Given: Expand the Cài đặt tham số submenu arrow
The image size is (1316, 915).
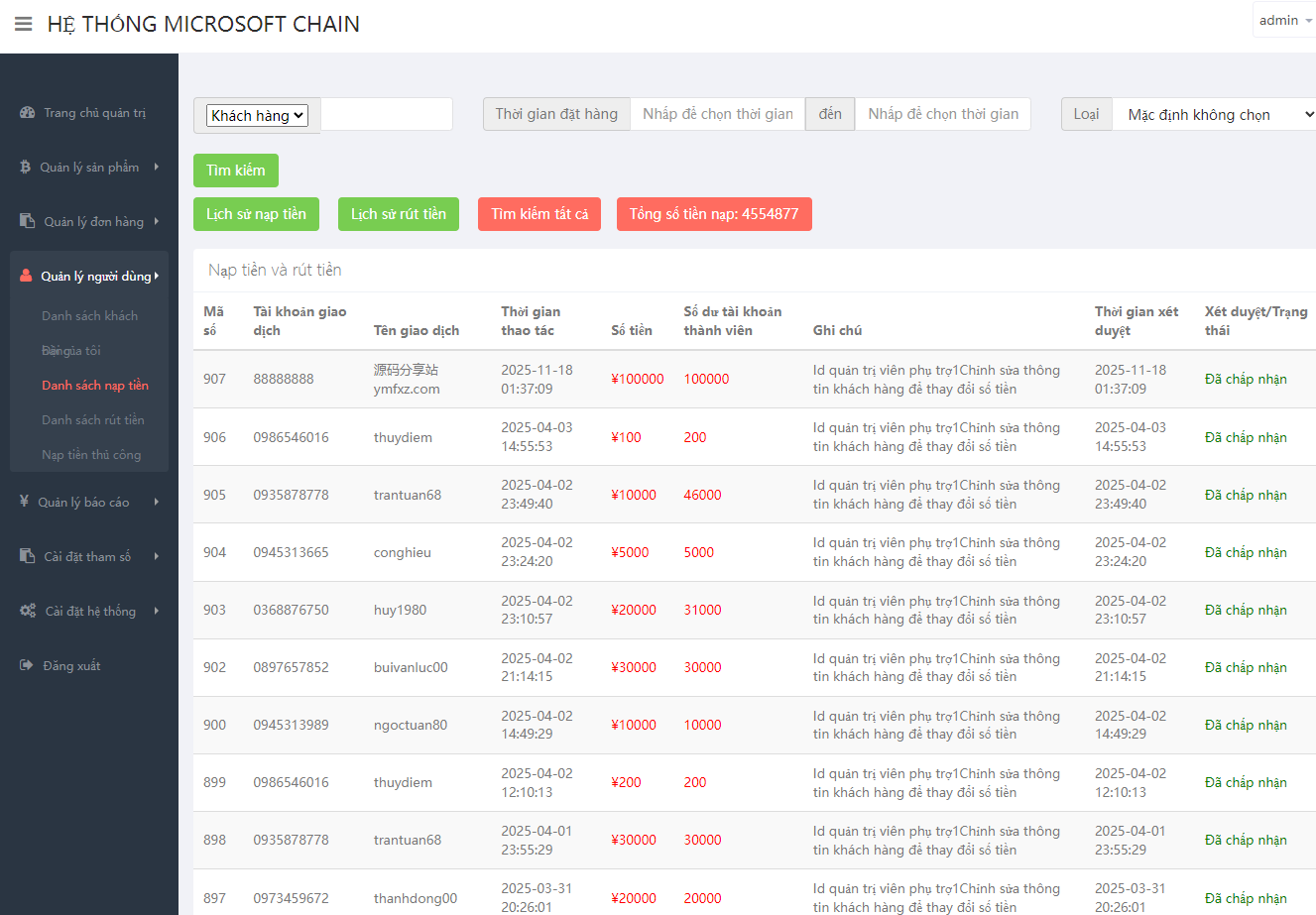Looking at the screenshot, I should 156,556.
